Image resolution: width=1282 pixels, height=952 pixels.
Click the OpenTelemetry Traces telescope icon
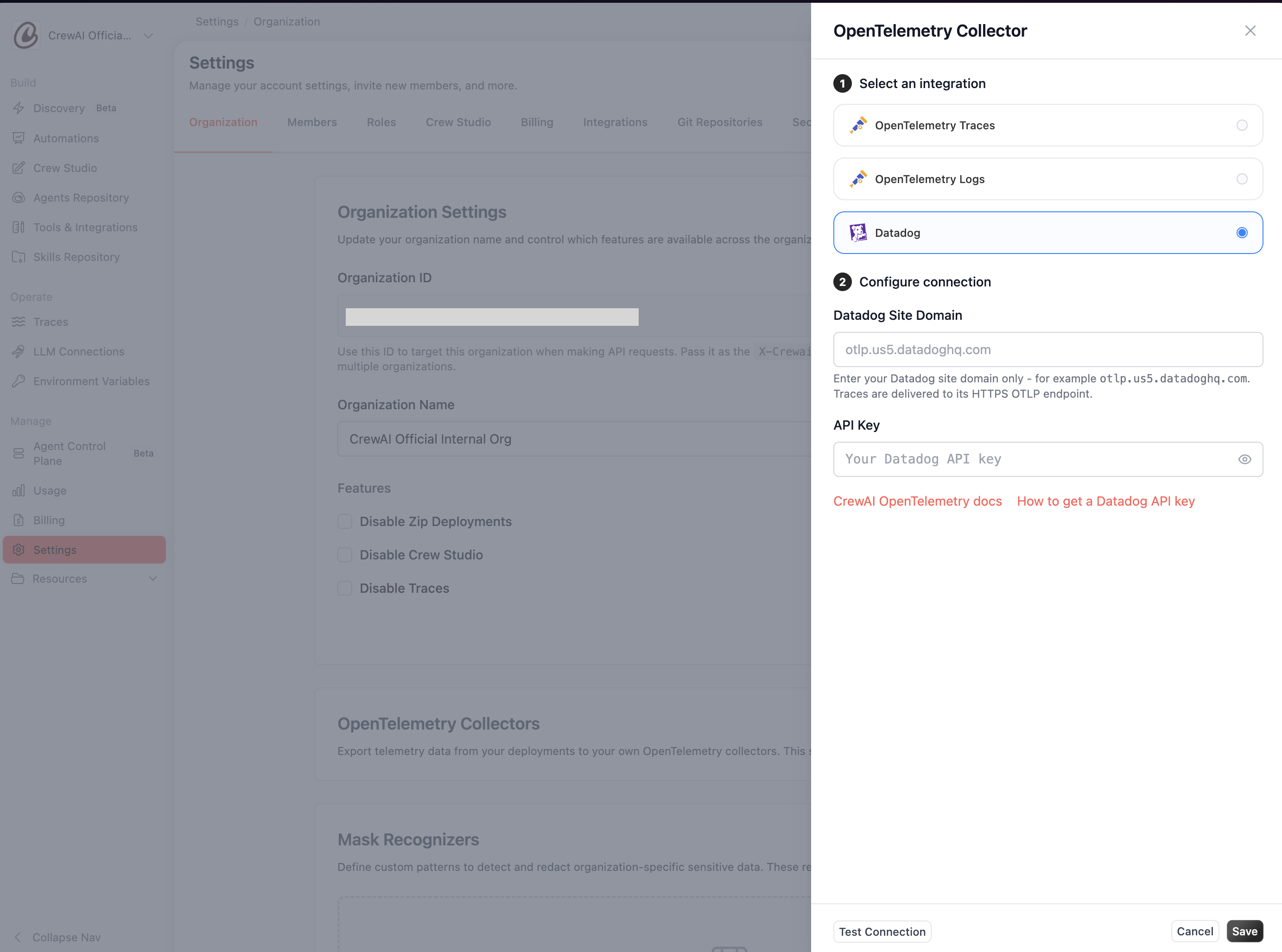(858, 125)
